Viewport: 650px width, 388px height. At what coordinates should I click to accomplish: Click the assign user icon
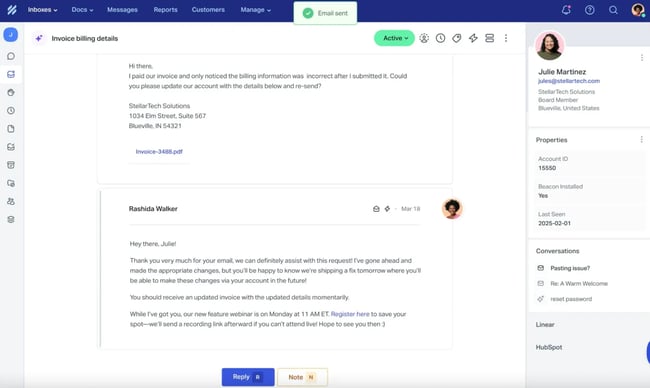(424, 38)
